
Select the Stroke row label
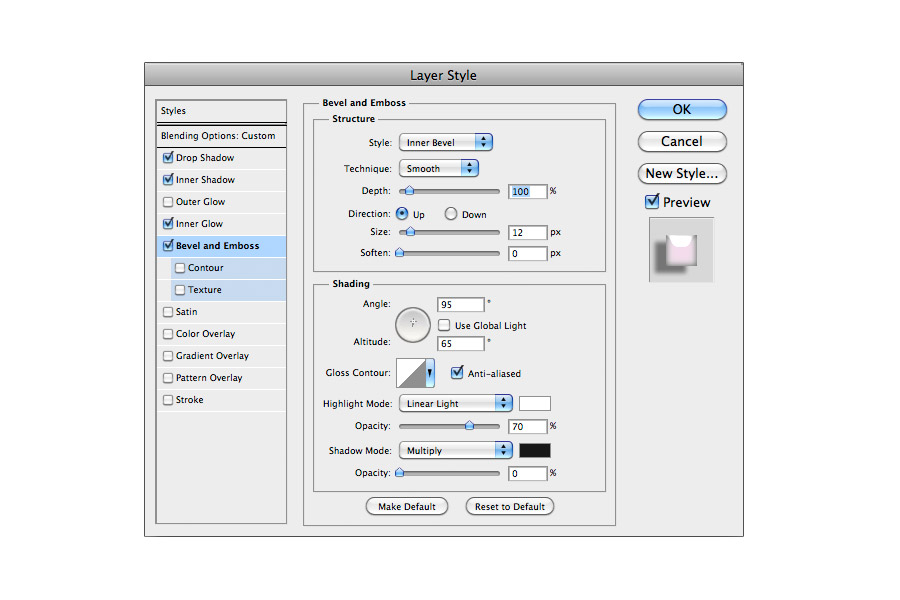(x=189, y=400)
